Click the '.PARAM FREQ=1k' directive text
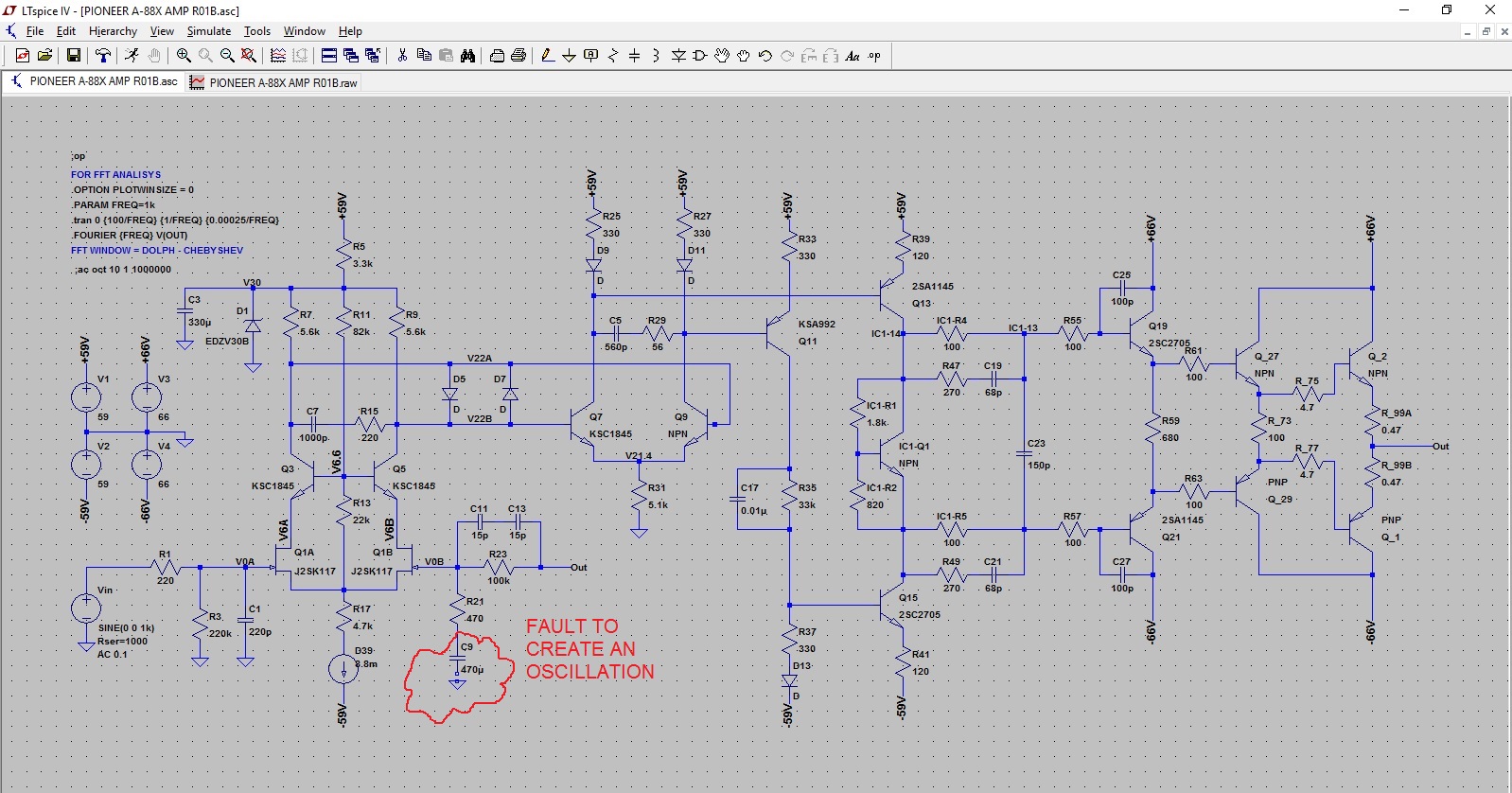 click(113, 204)
